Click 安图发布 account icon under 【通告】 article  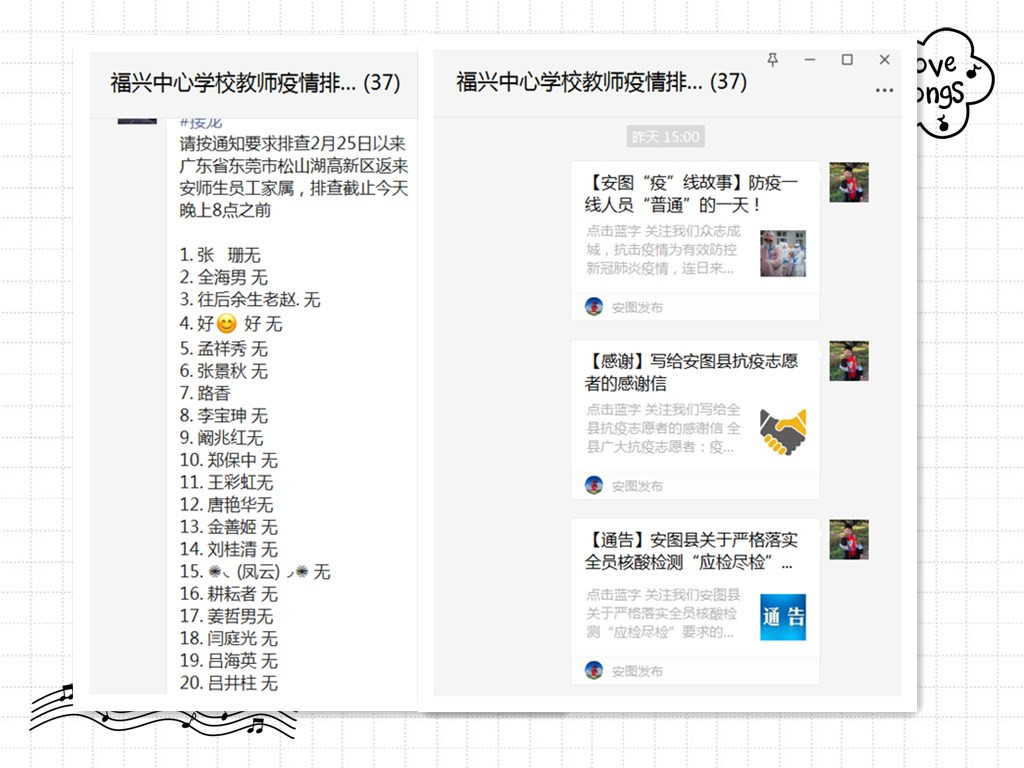pyautogui.click(x=594, y=670)
